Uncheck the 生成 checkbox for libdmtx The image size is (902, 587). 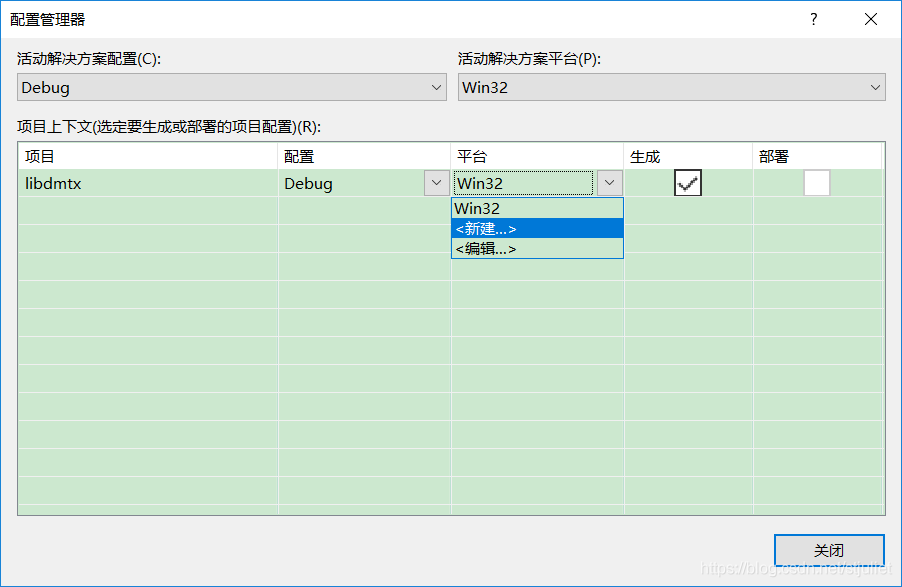(x=688, y=183)
